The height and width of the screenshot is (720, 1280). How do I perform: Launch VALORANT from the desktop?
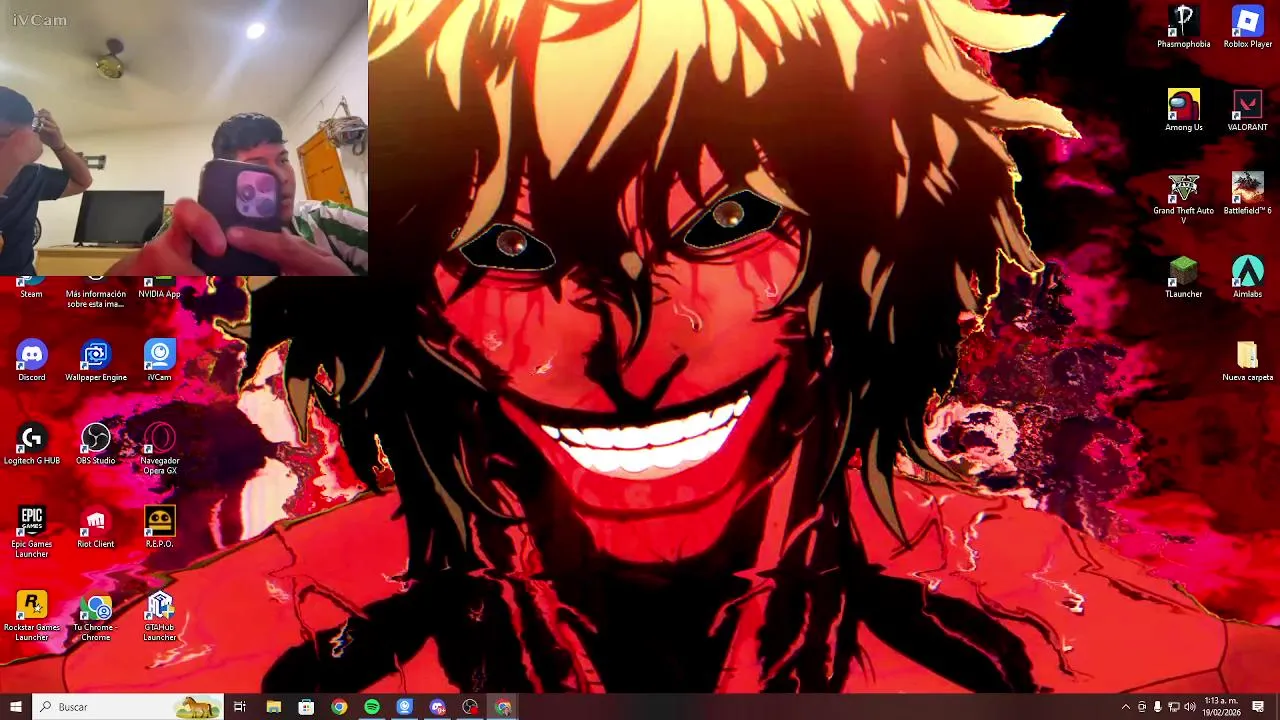pos(1248,110)
